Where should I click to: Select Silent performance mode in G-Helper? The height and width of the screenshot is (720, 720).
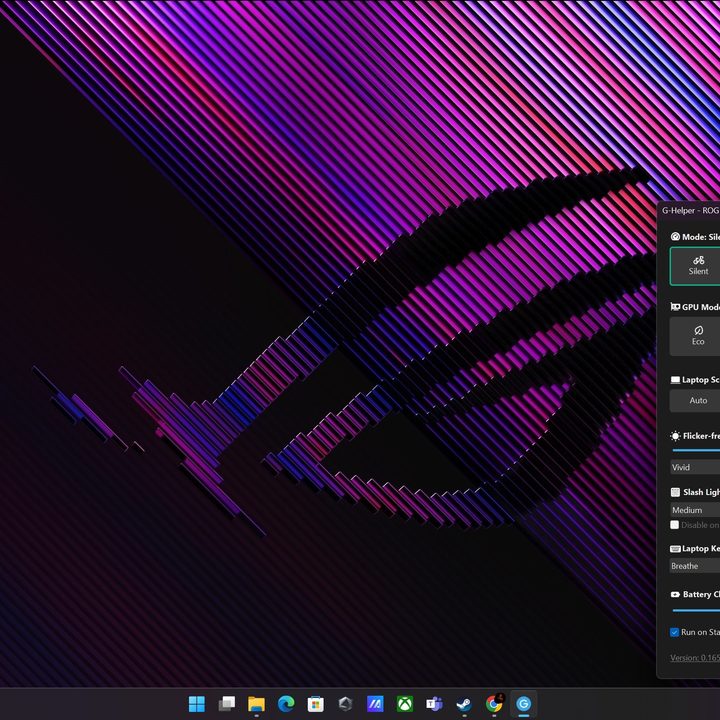click(695, 266)
